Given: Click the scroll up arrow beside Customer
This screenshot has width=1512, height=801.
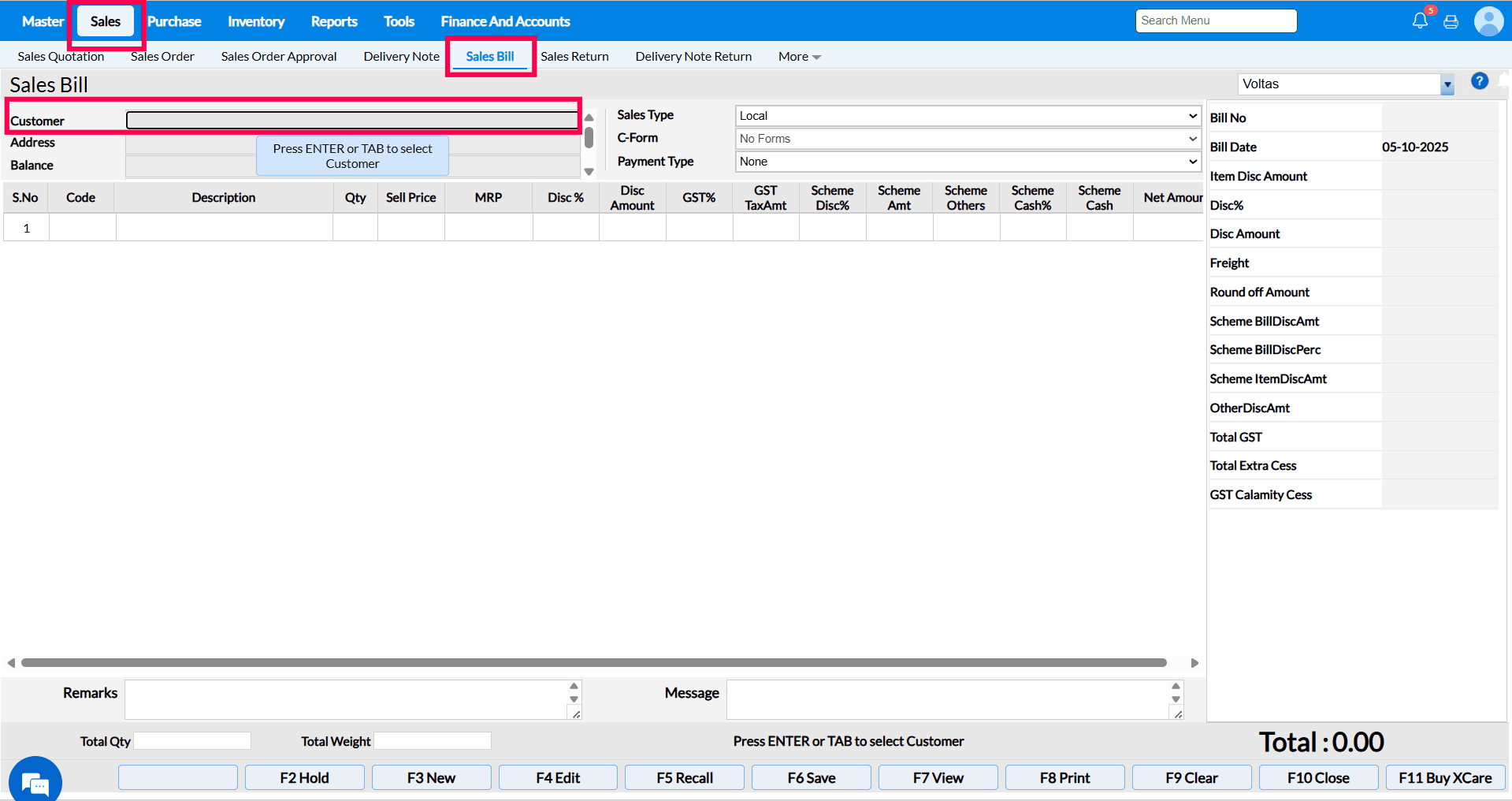Looking at the screenshot, I should 589,117.
